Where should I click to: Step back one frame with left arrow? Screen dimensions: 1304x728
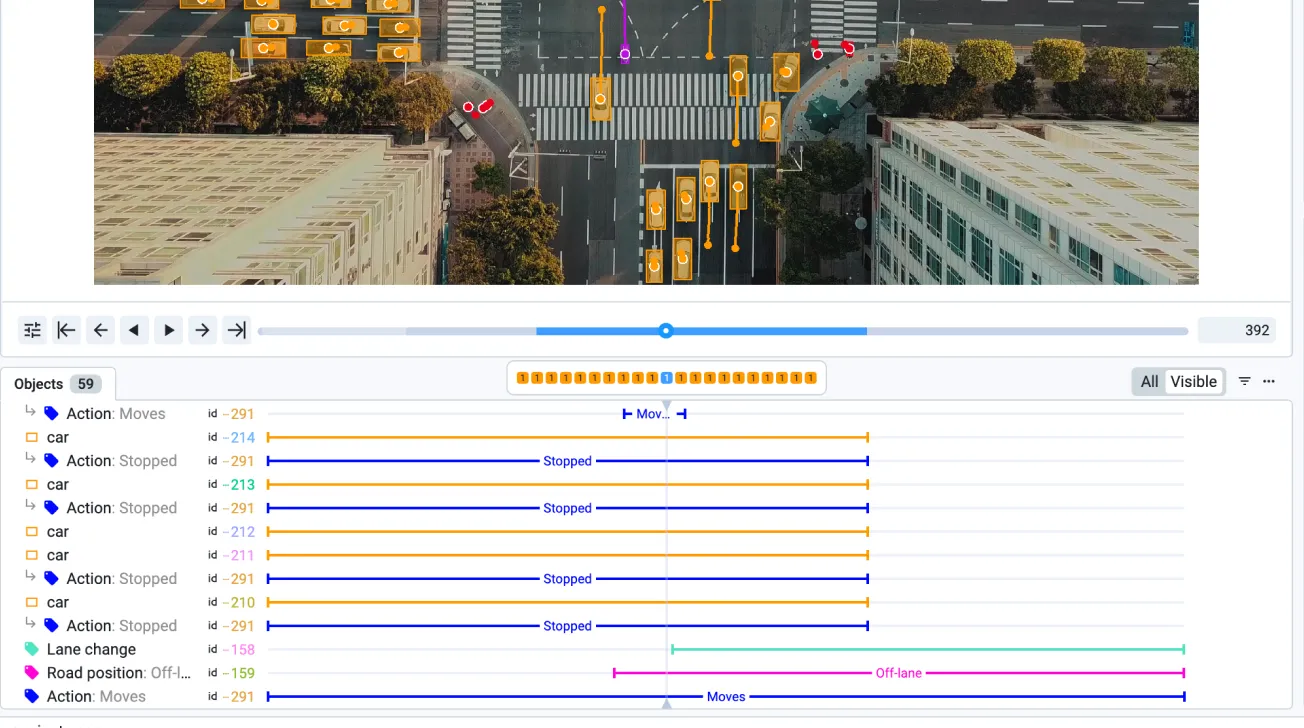point(101,330)
